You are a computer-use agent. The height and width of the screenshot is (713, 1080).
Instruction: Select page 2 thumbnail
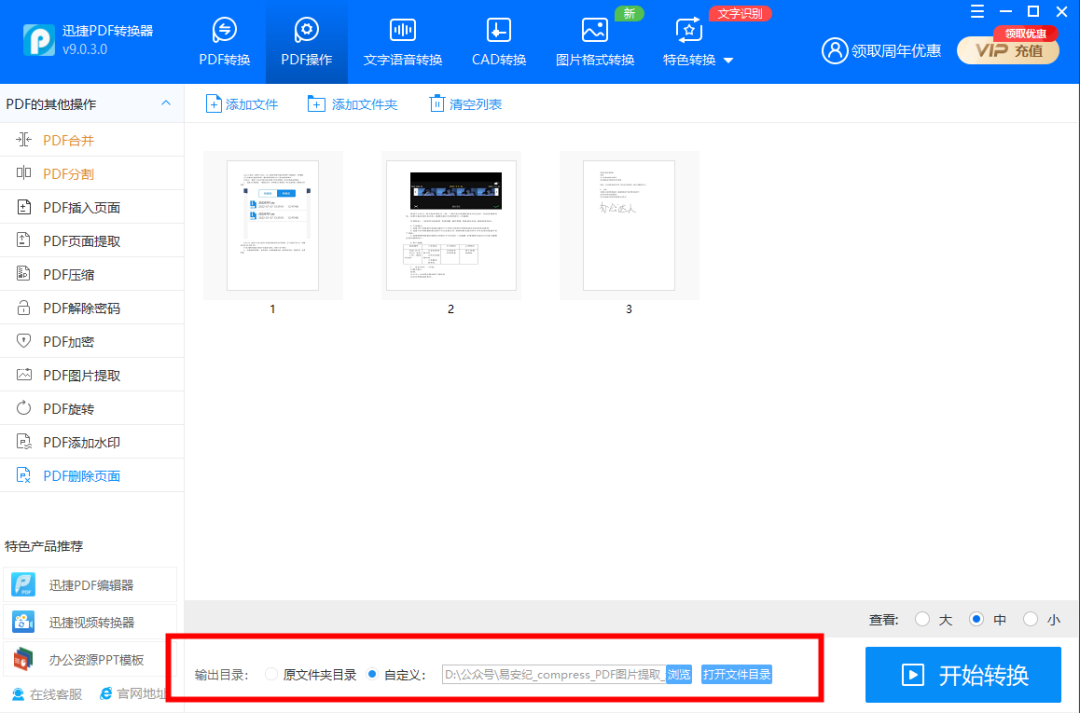pos(451,225)
